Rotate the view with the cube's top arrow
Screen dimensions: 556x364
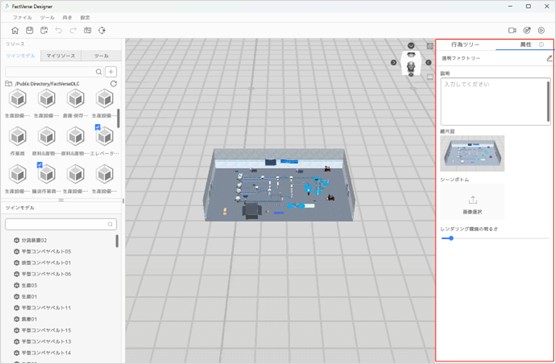[411, 45]
